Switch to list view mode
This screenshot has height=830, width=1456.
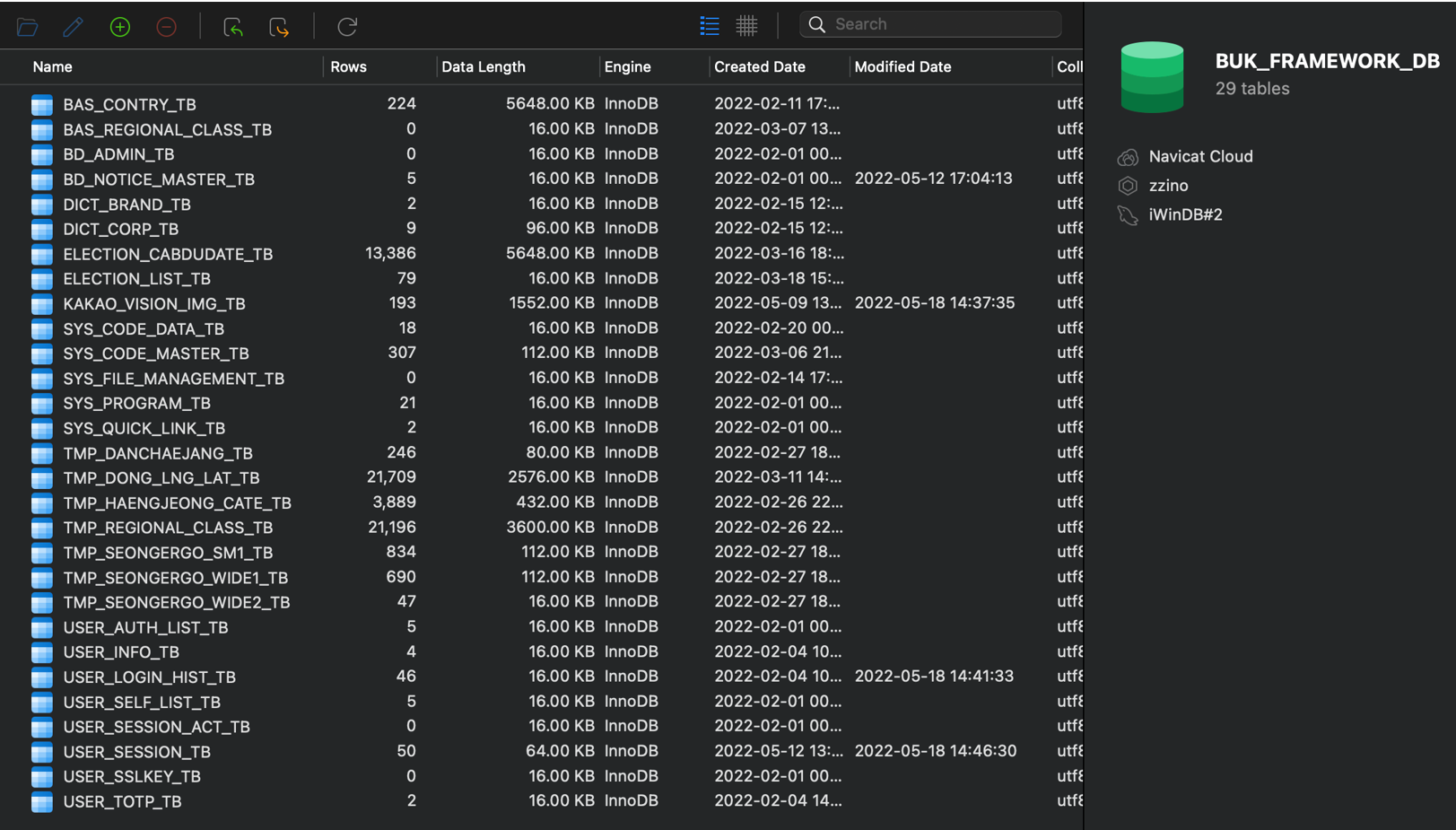pyautogui.click(x=710, y=25)
